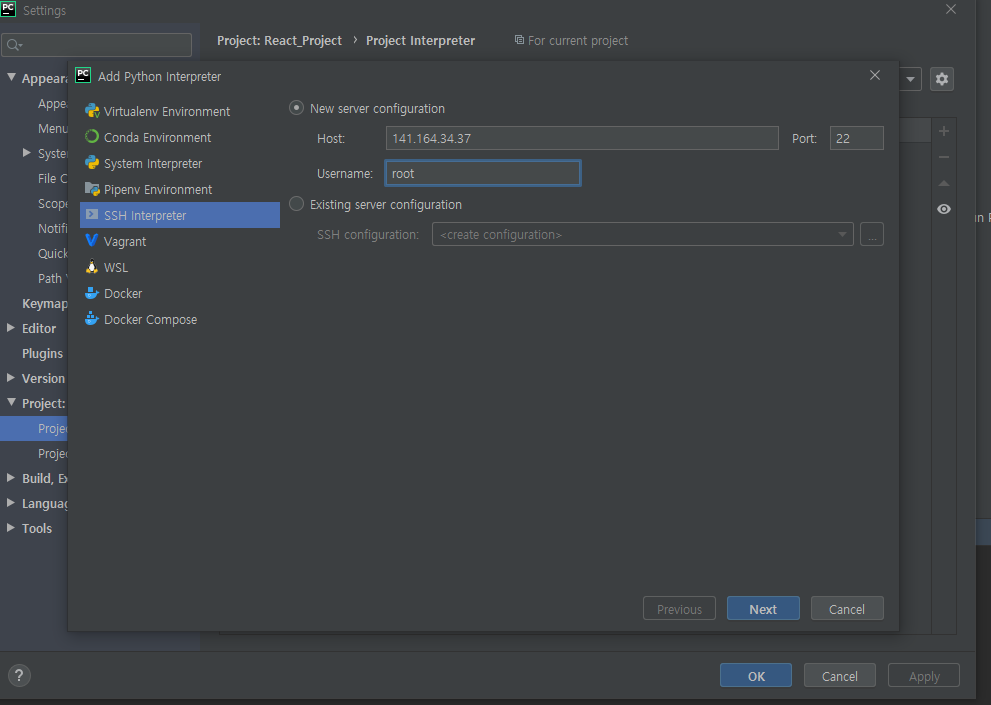Click the minus remove package icon

[x=944, y=157]
